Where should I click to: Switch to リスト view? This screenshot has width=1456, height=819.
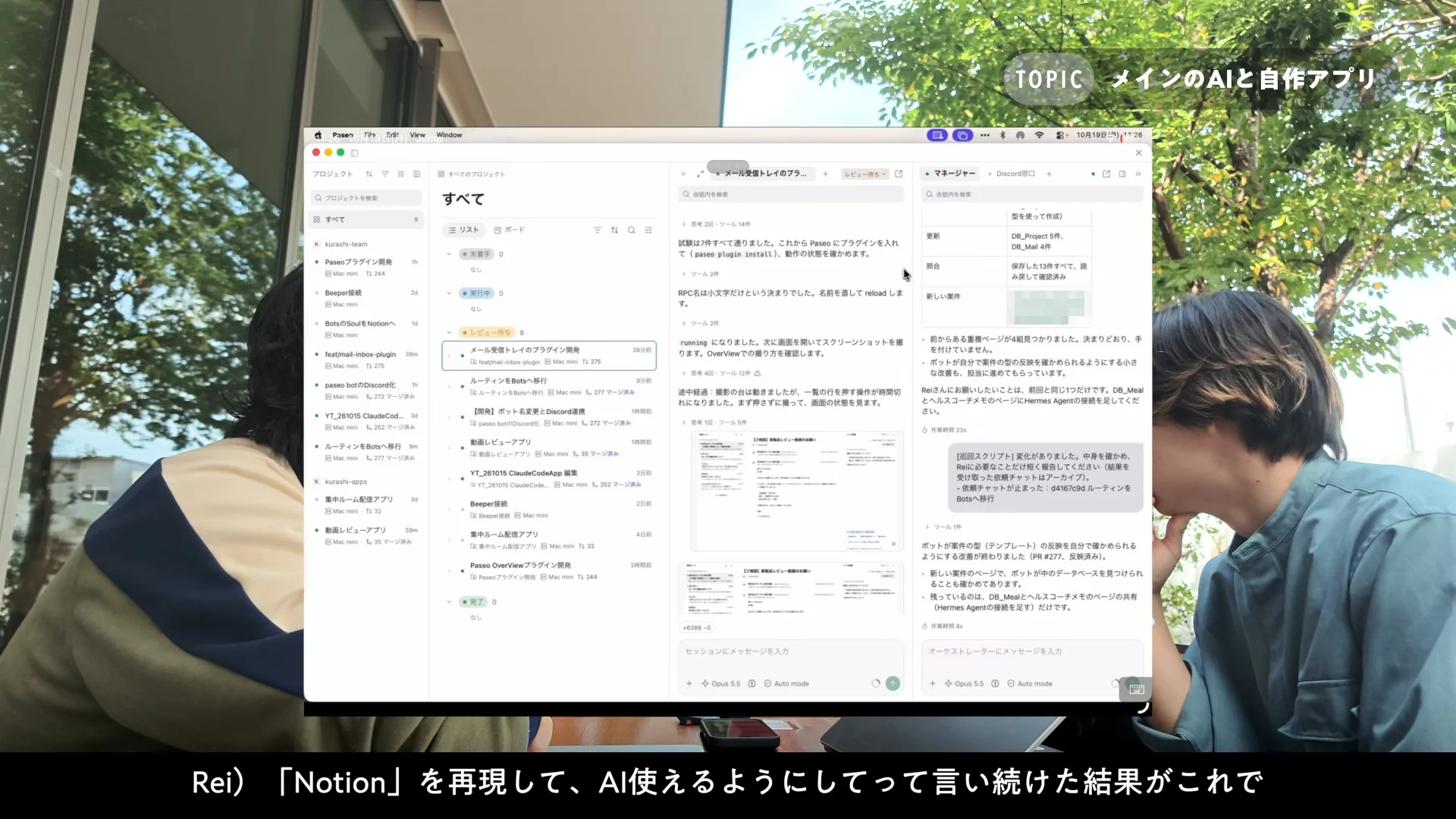tap(464, 231)
